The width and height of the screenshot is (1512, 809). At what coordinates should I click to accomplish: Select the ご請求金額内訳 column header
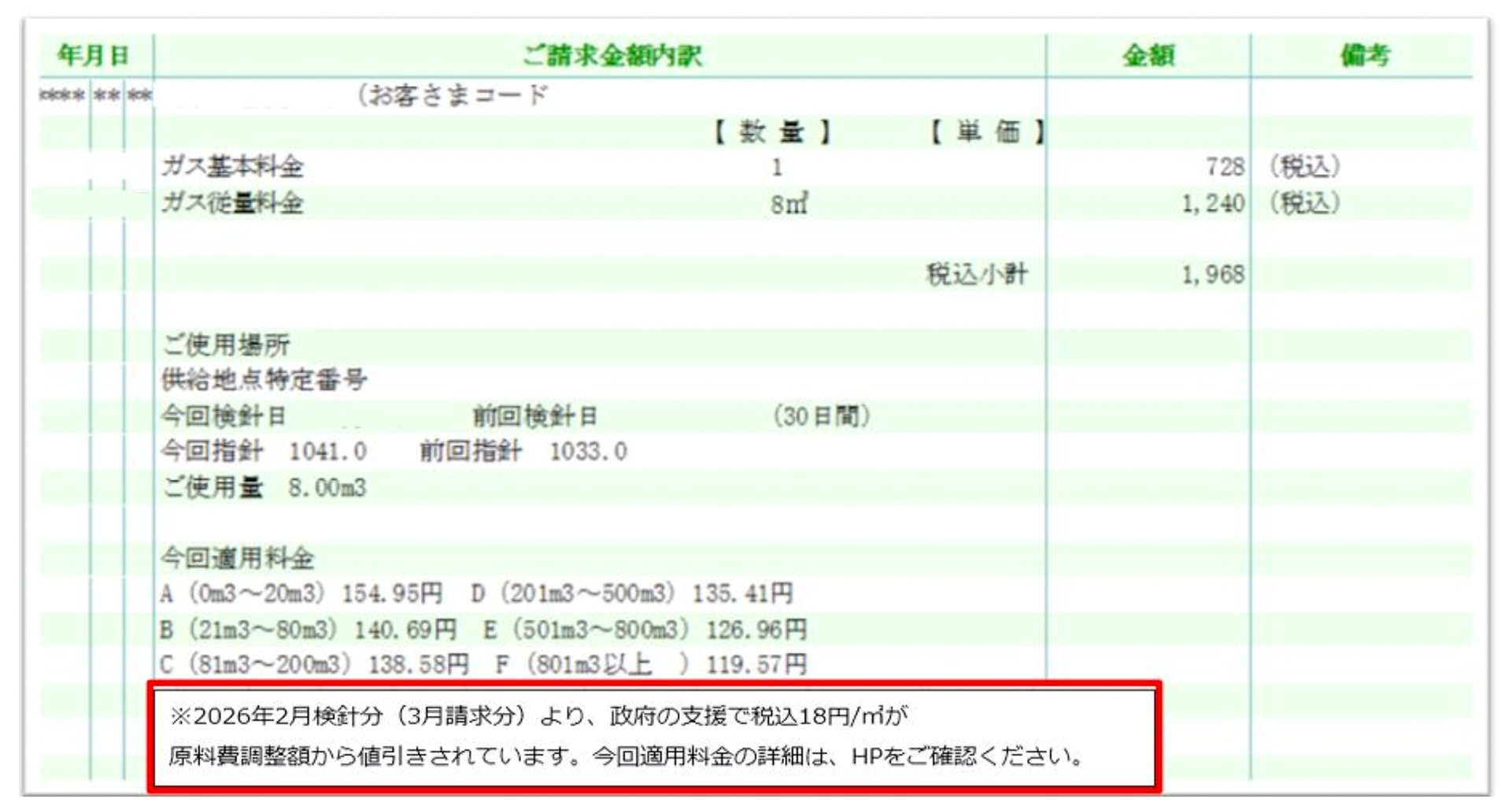[612, 55]
